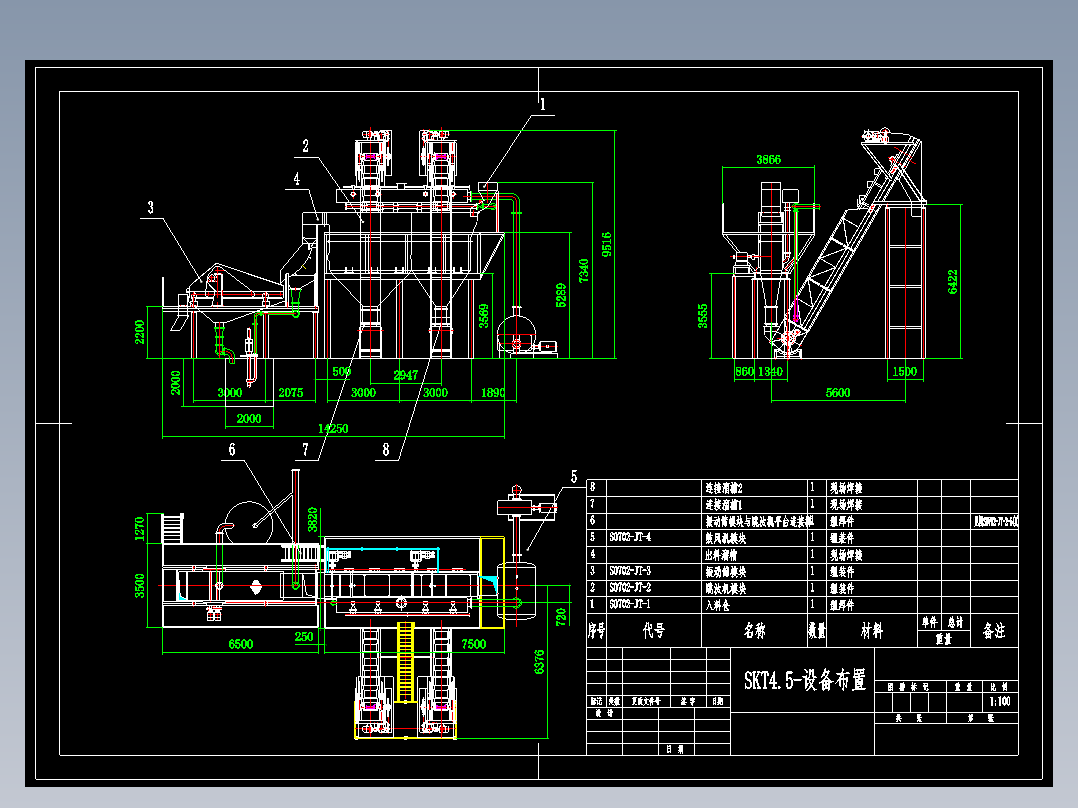Viewport: 1078px width, 808px height.
Task: Click the dimension 2075
Action: click(x=290, y=393)
